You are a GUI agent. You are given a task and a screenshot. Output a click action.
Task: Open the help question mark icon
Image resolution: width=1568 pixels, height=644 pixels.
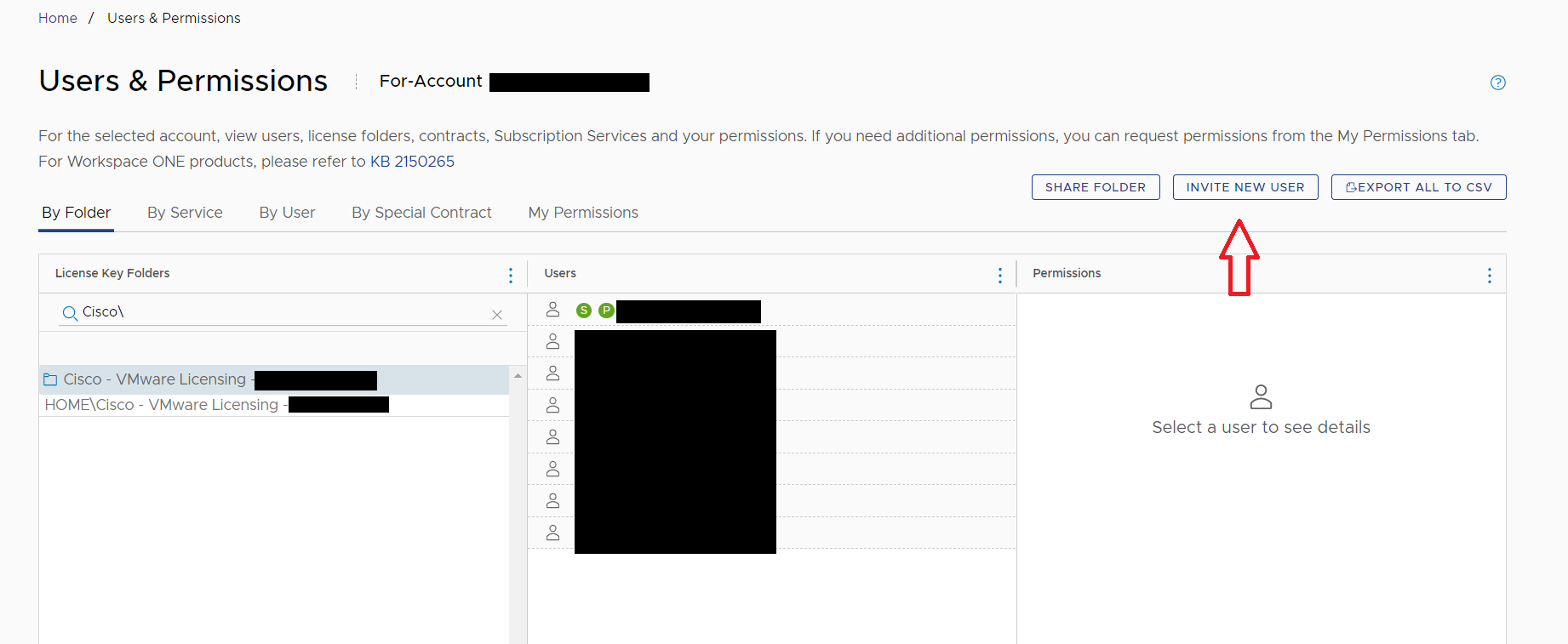(1498, 83)
